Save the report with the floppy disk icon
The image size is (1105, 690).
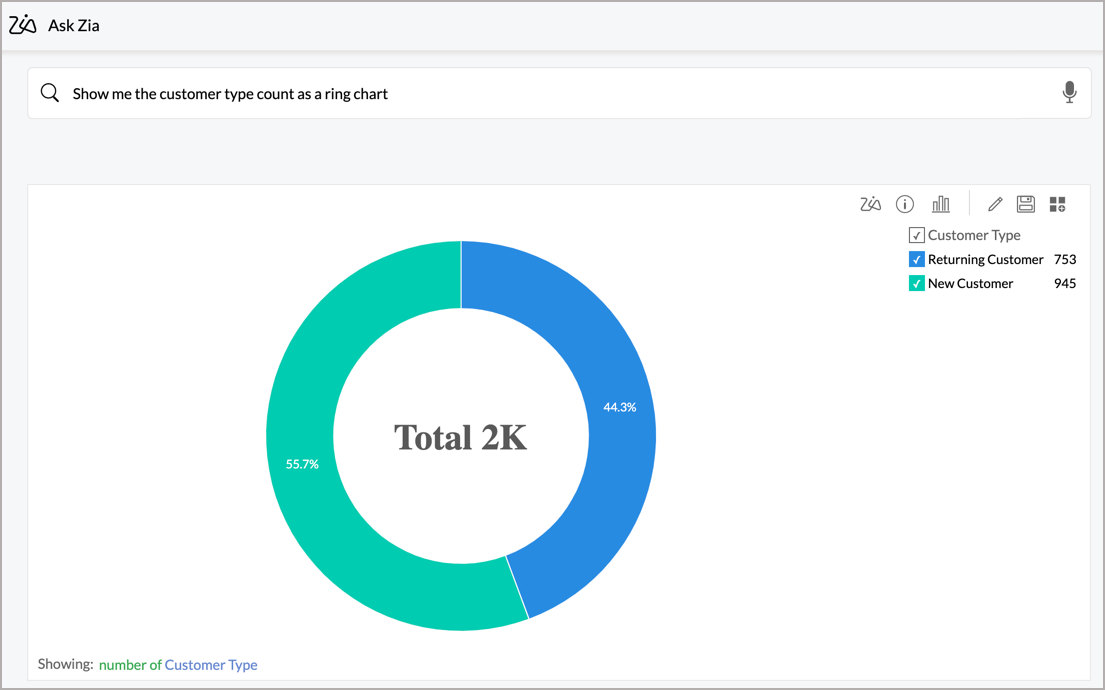tap(1025, 204)
